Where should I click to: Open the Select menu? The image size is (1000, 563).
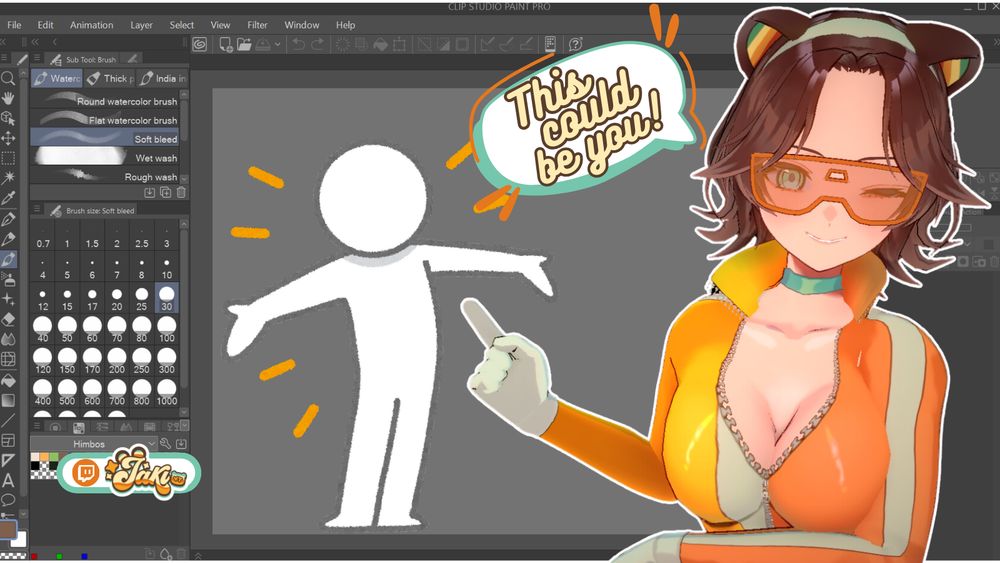click(x=181, y=25)
